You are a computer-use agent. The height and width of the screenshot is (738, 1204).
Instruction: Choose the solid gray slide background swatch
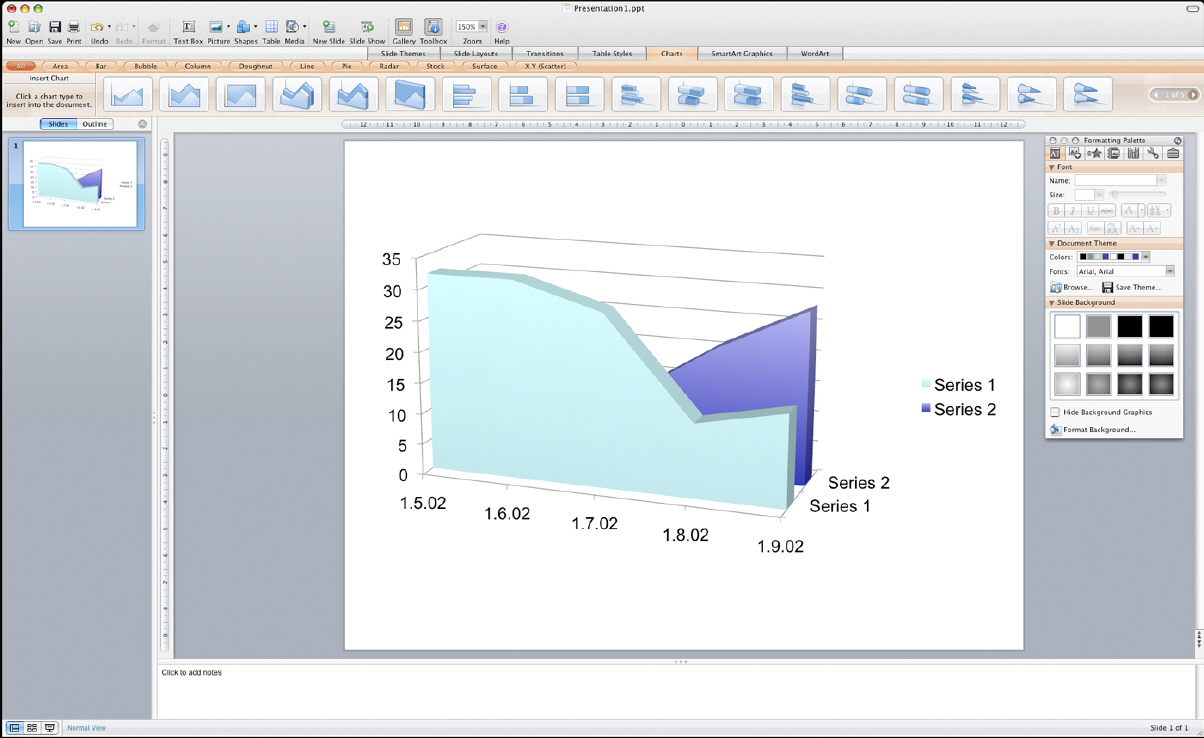[1098, 326]
